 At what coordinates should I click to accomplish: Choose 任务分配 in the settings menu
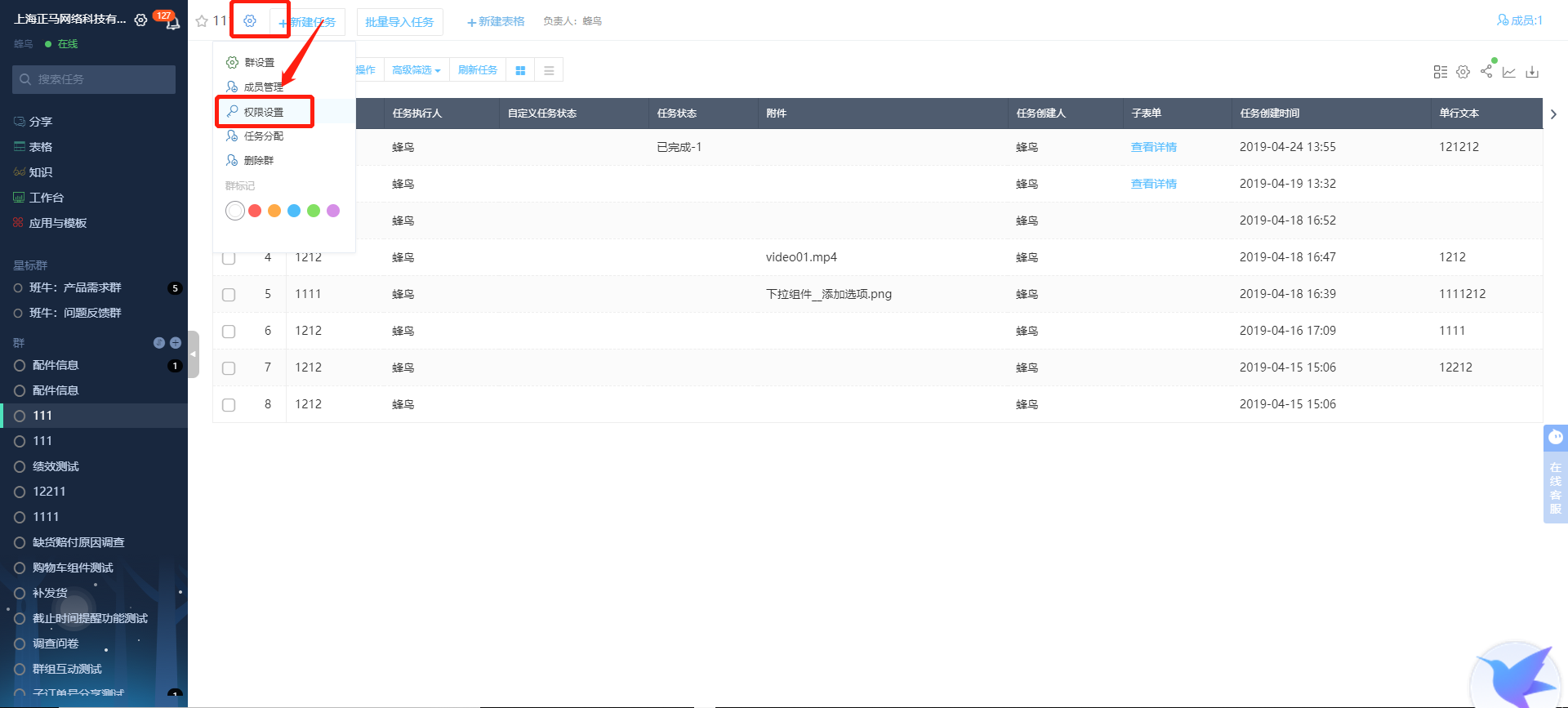pos(263,136)
